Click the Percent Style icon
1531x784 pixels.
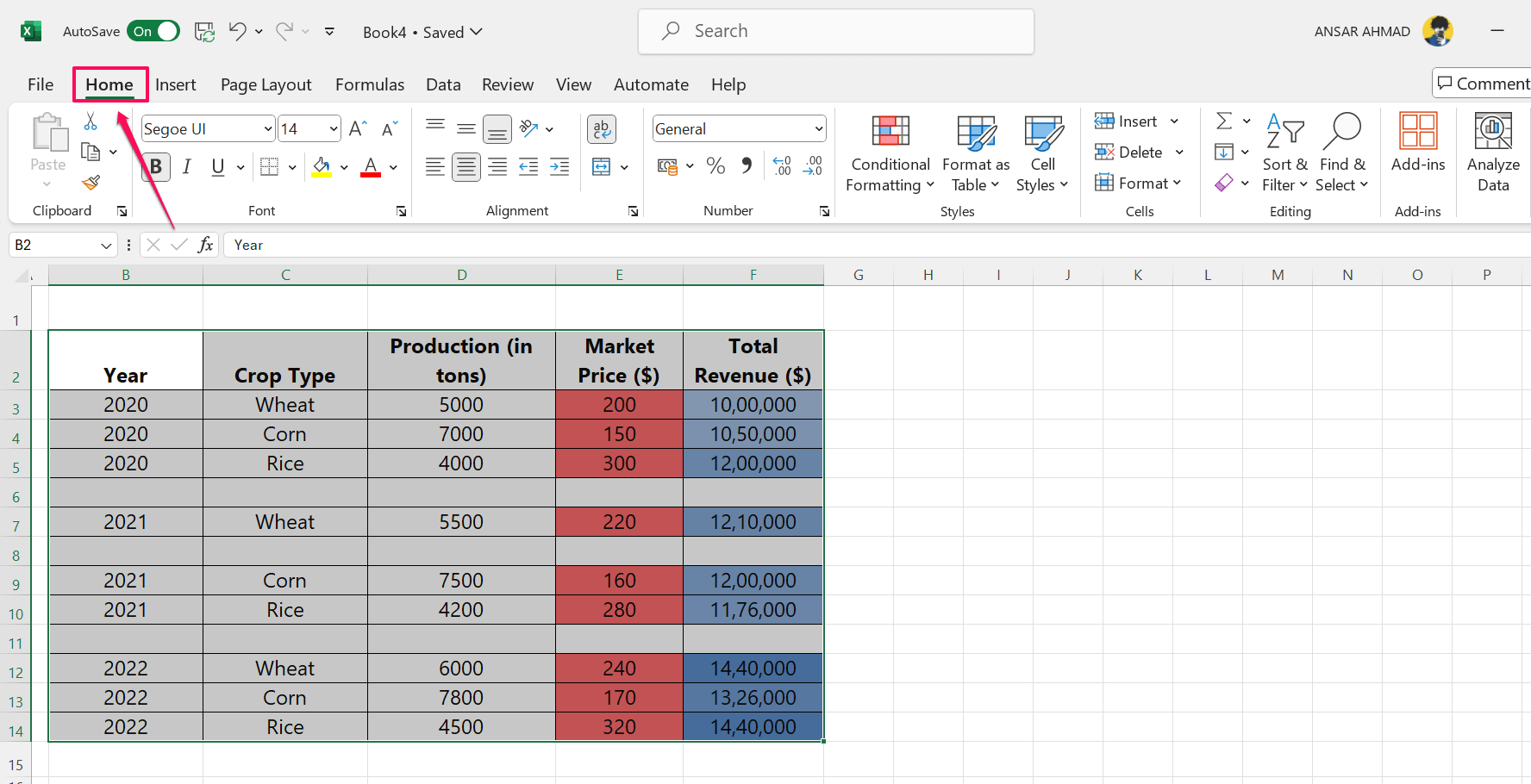pos(716,166)
